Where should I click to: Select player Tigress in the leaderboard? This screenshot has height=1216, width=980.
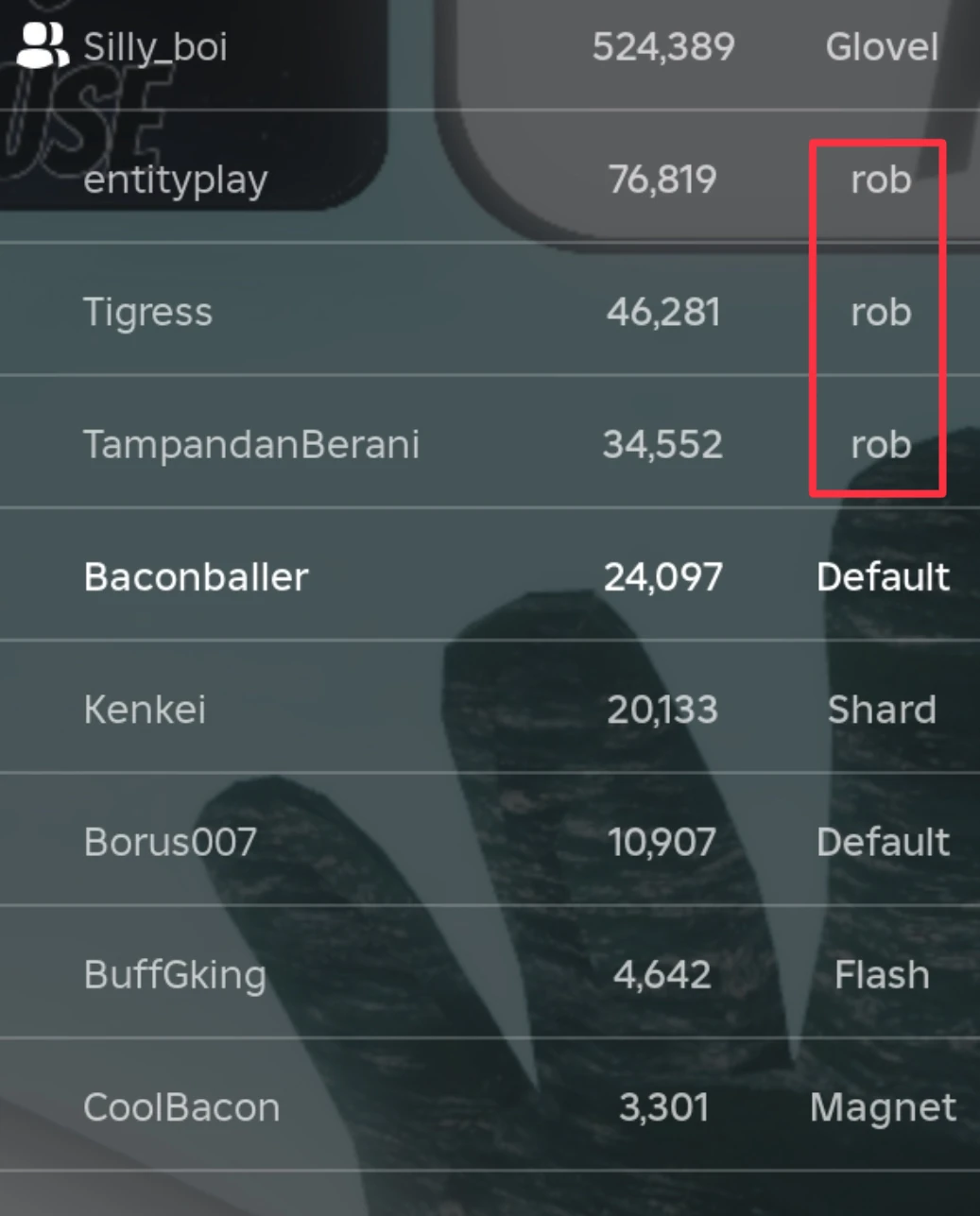click(148, 312)
